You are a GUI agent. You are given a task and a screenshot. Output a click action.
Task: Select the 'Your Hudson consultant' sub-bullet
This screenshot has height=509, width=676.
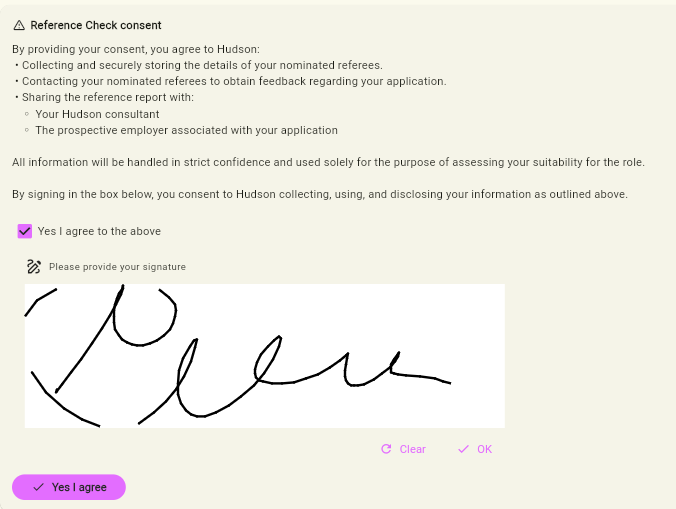[x=97, y=114]
